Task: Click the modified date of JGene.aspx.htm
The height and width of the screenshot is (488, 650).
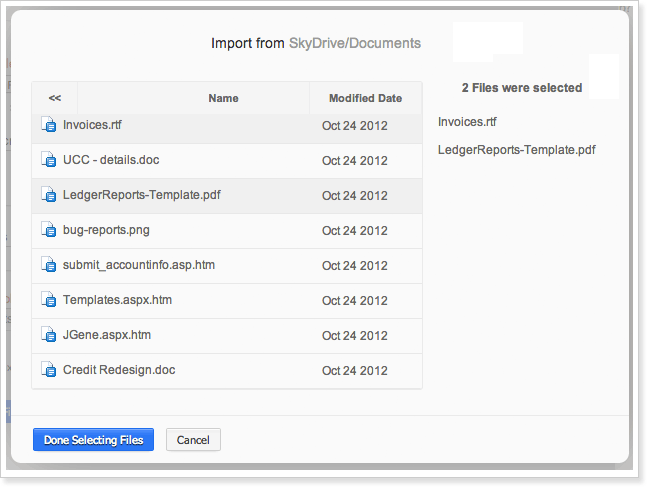Action: [x=355, y=335]
